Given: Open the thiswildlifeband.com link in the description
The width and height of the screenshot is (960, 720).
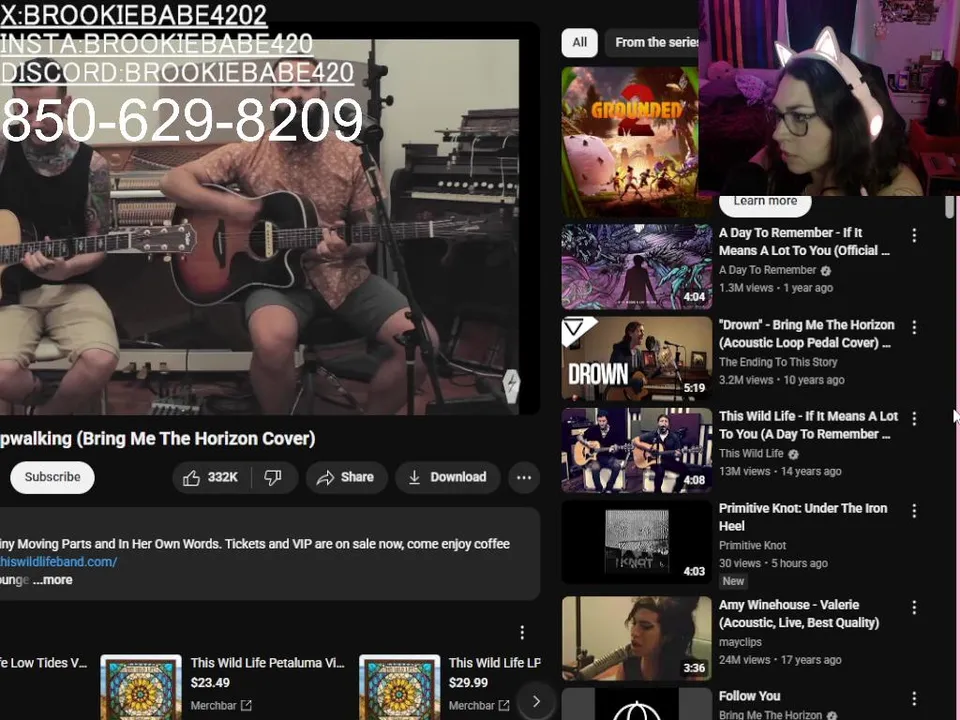Looking at the screenshot, I should click(59, 561).
